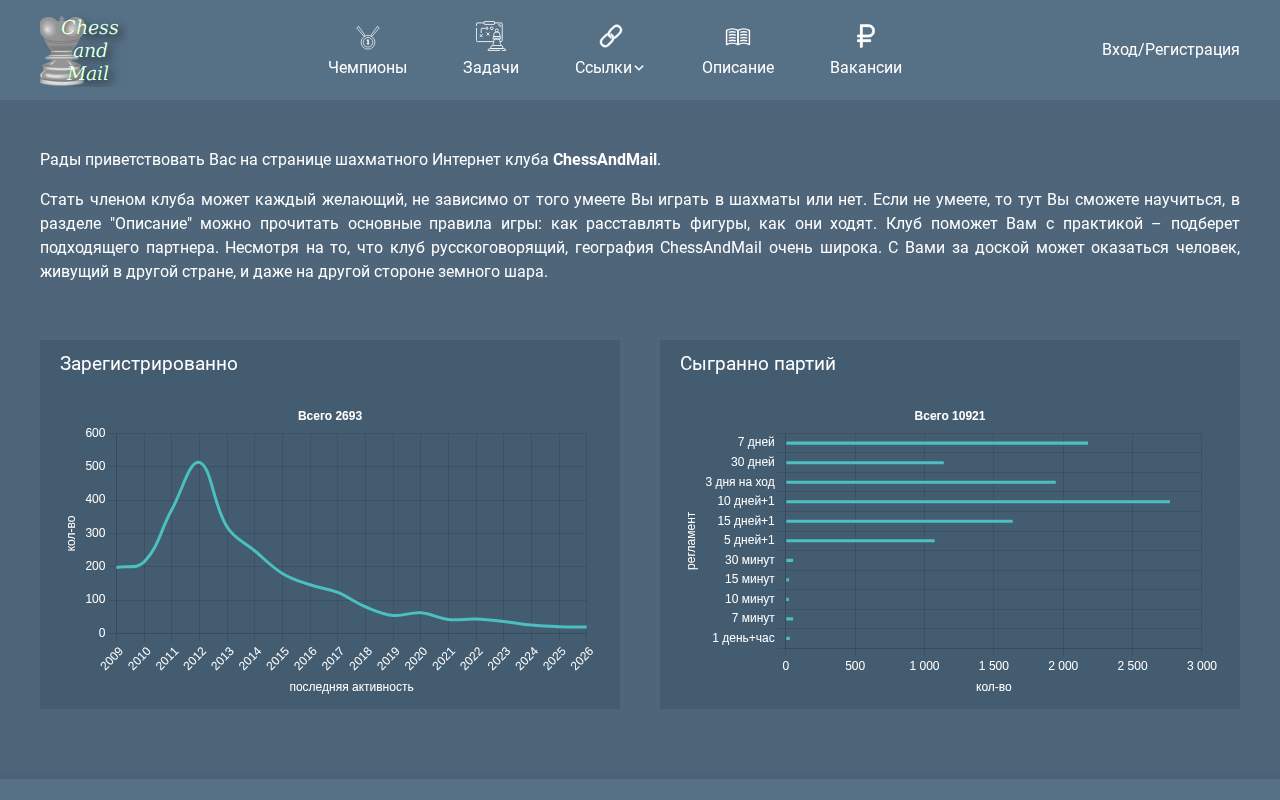Click the 1 день+час row label
This screenshot has width=1280, height=800.
click(743, 638)
